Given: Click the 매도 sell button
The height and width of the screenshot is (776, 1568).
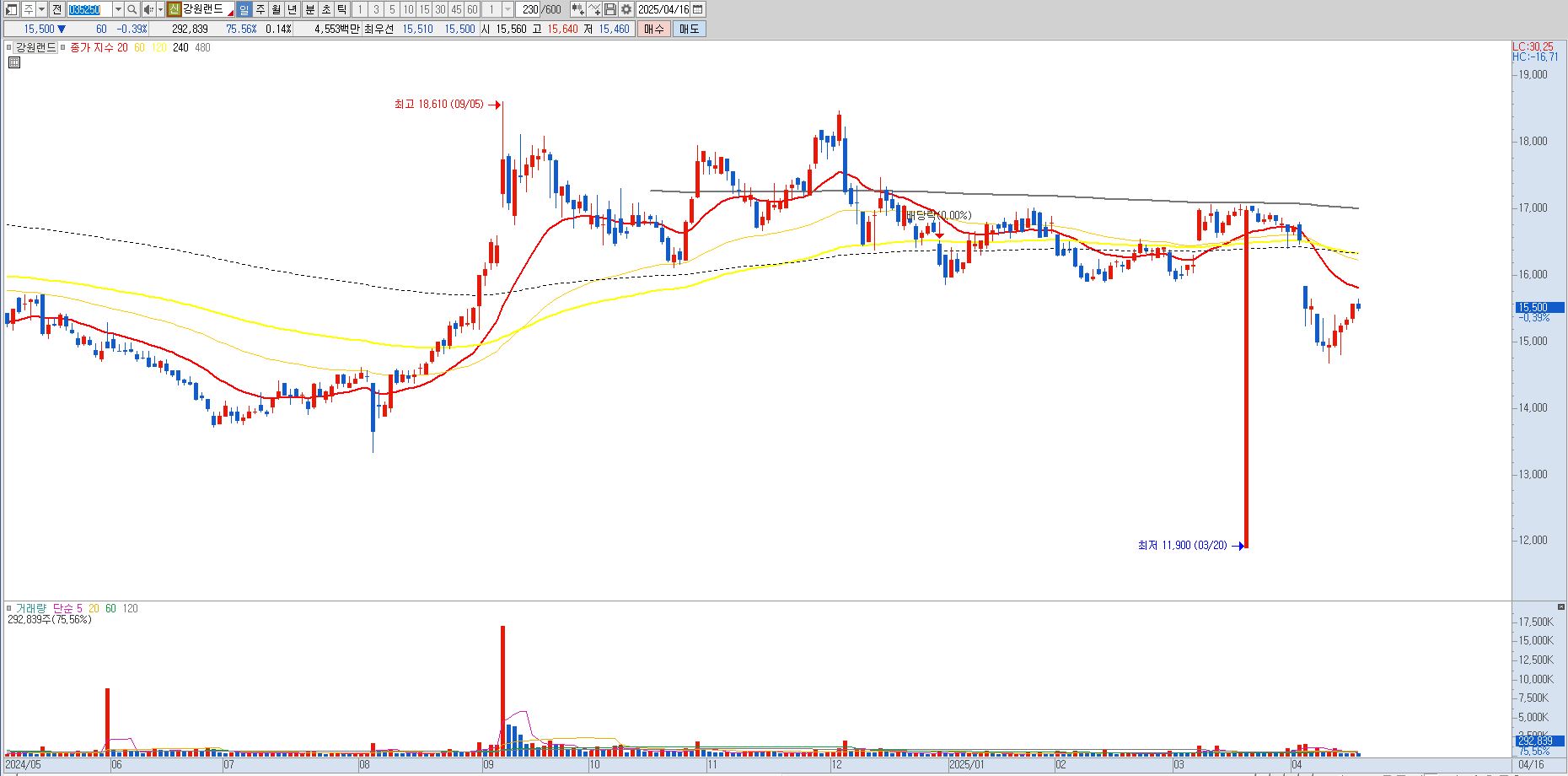Looking at the screenshot, I should click(689, 29).
